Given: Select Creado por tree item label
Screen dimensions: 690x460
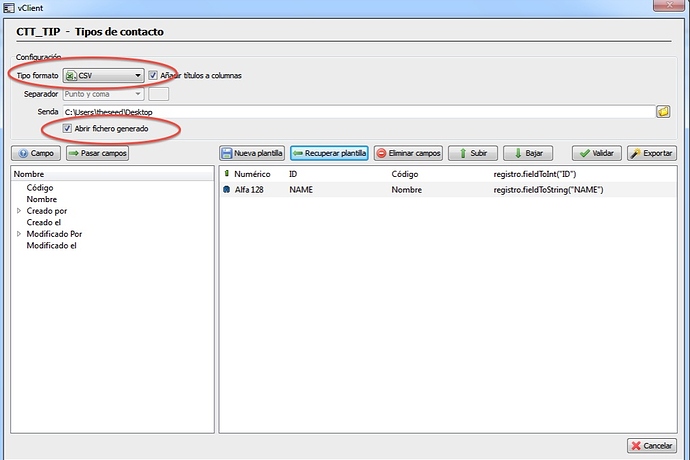Looking at the screenshot, I should click(x=47, y=211).
